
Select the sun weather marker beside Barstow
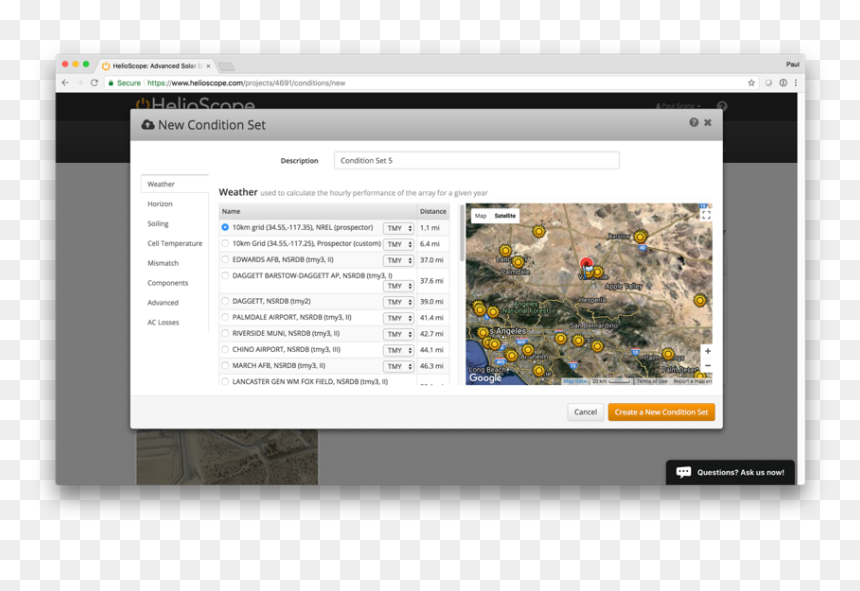640,237
